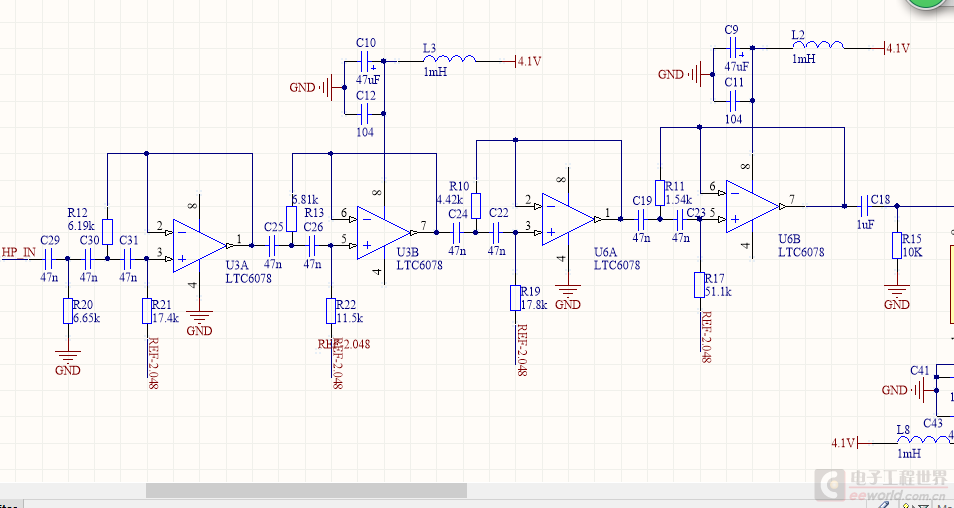Select the C18 output coupling capacitor
The height and width of the screenshot is (508, 954).
click(x=864, y=206)
